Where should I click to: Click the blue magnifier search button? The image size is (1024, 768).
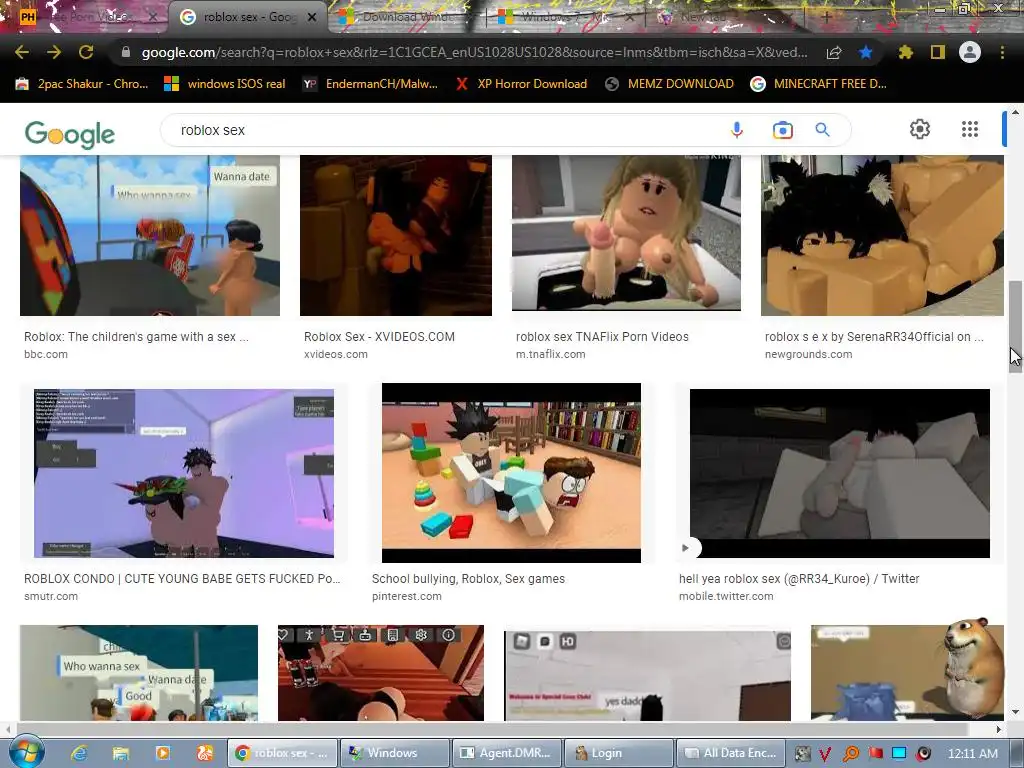823,129
